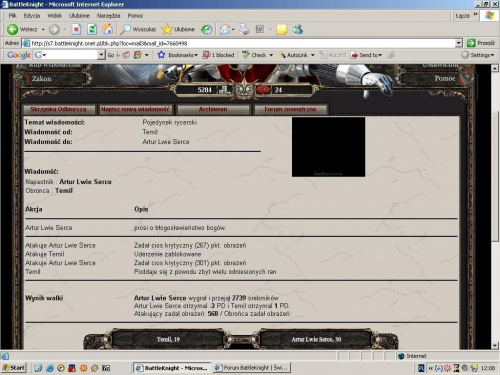The height and width of the screenshot is (375, 500).
Task: Click the Mail envelope icon
Action: click(225, 29)
